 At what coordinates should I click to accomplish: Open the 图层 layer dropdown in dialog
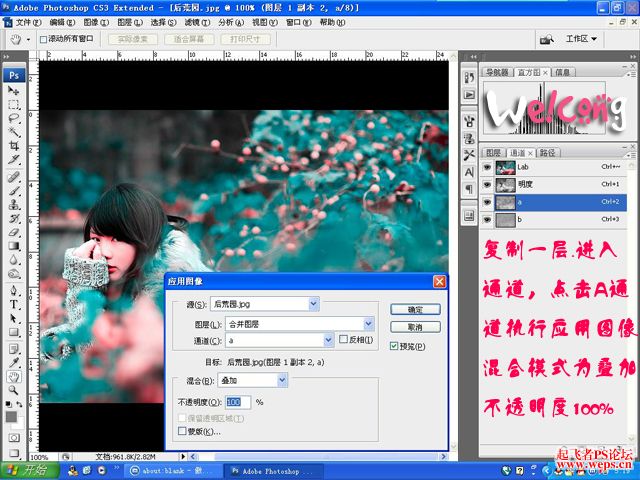pyautogui.click(x=369, y=324)
